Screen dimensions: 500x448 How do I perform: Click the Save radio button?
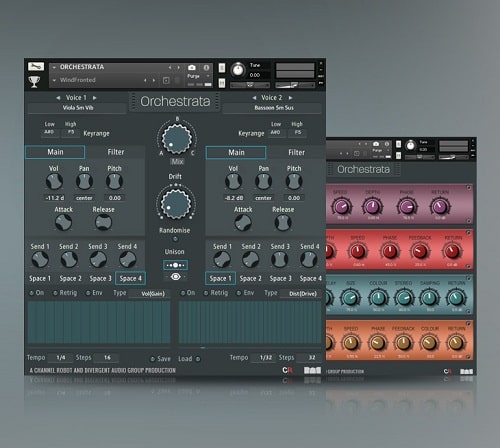pyautogui.click(x=152, y=359)
